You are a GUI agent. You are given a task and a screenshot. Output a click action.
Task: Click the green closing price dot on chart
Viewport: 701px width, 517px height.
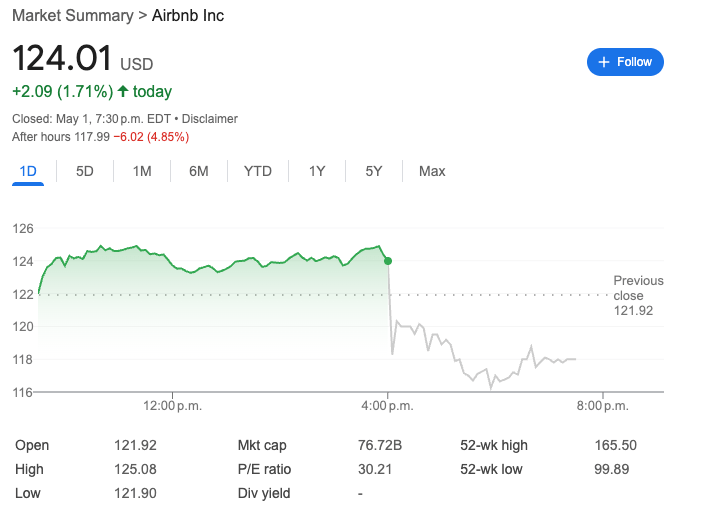388,261
